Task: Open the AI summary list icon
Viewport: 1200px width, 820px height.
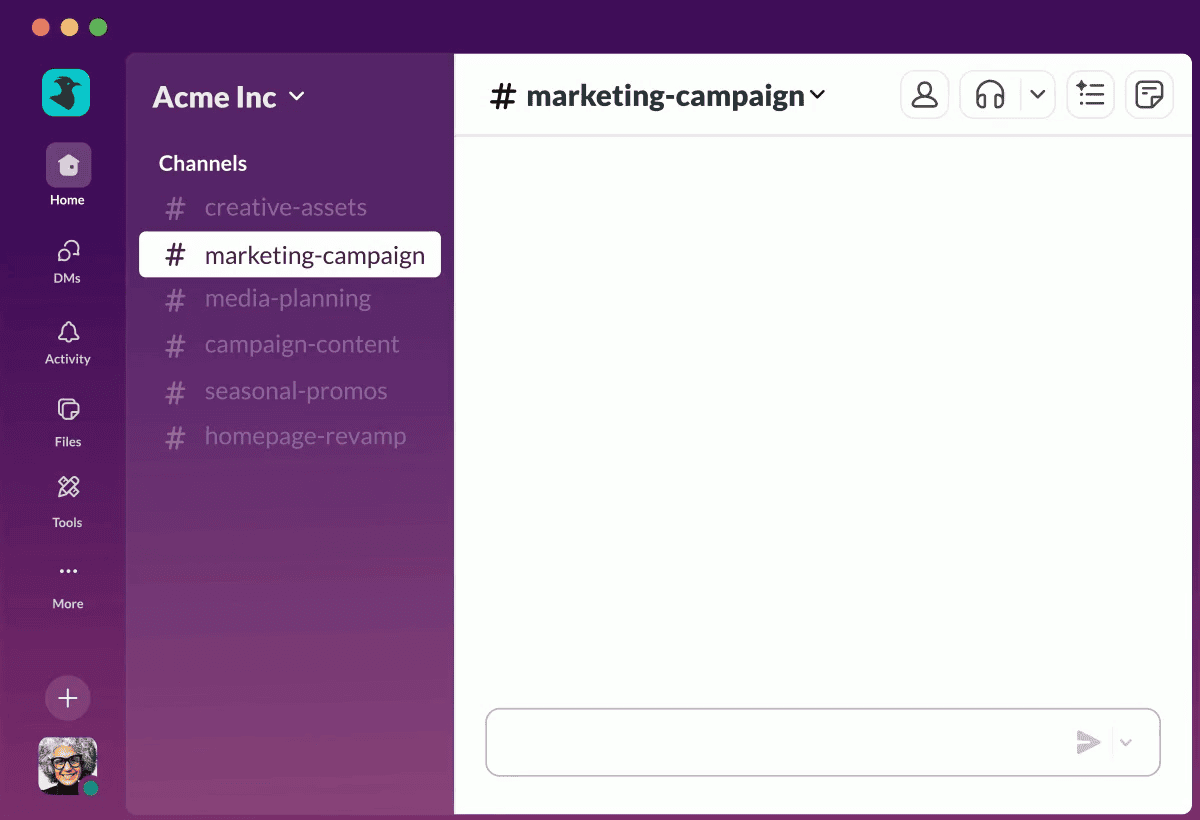Action: click(1090, 95)
